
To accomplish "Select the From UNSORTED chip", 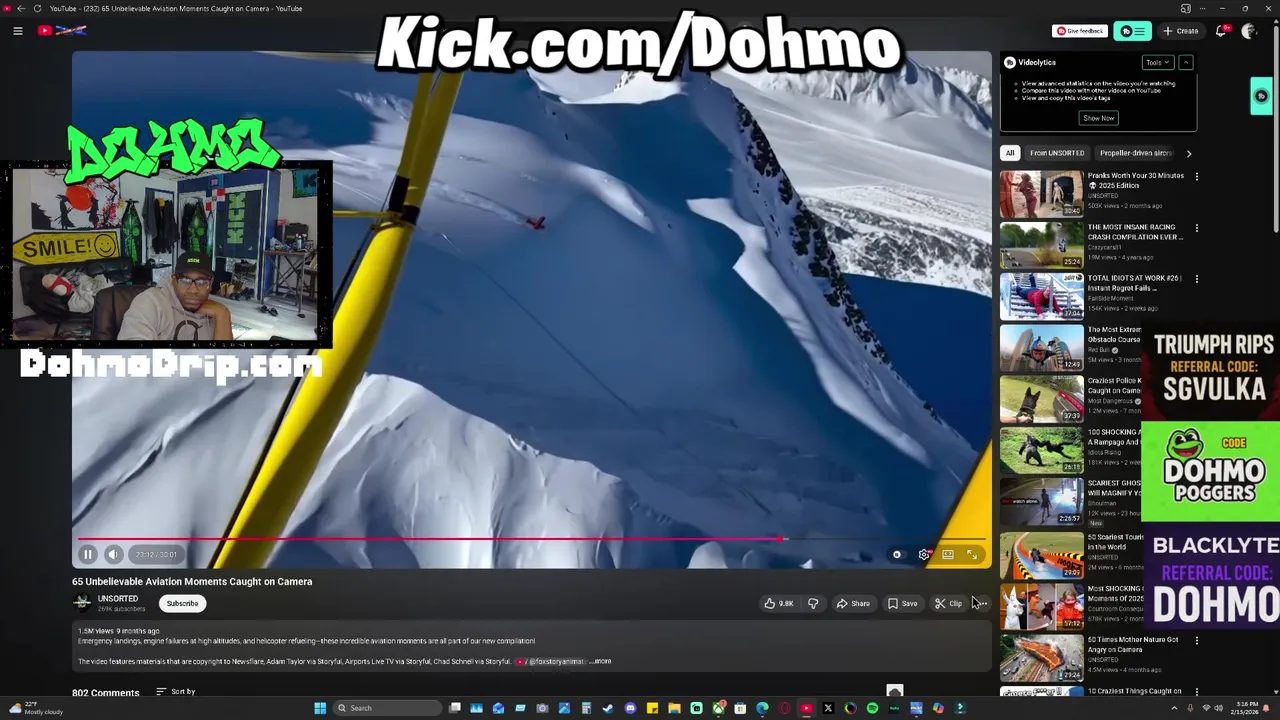I will click(1057, 153).
